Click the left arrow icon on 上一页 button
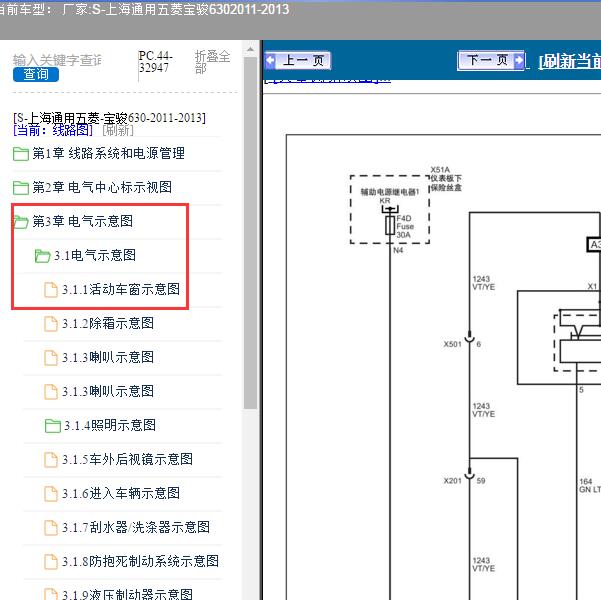Image resolution: width=601 pixels, height=600 pixels. 271,61
